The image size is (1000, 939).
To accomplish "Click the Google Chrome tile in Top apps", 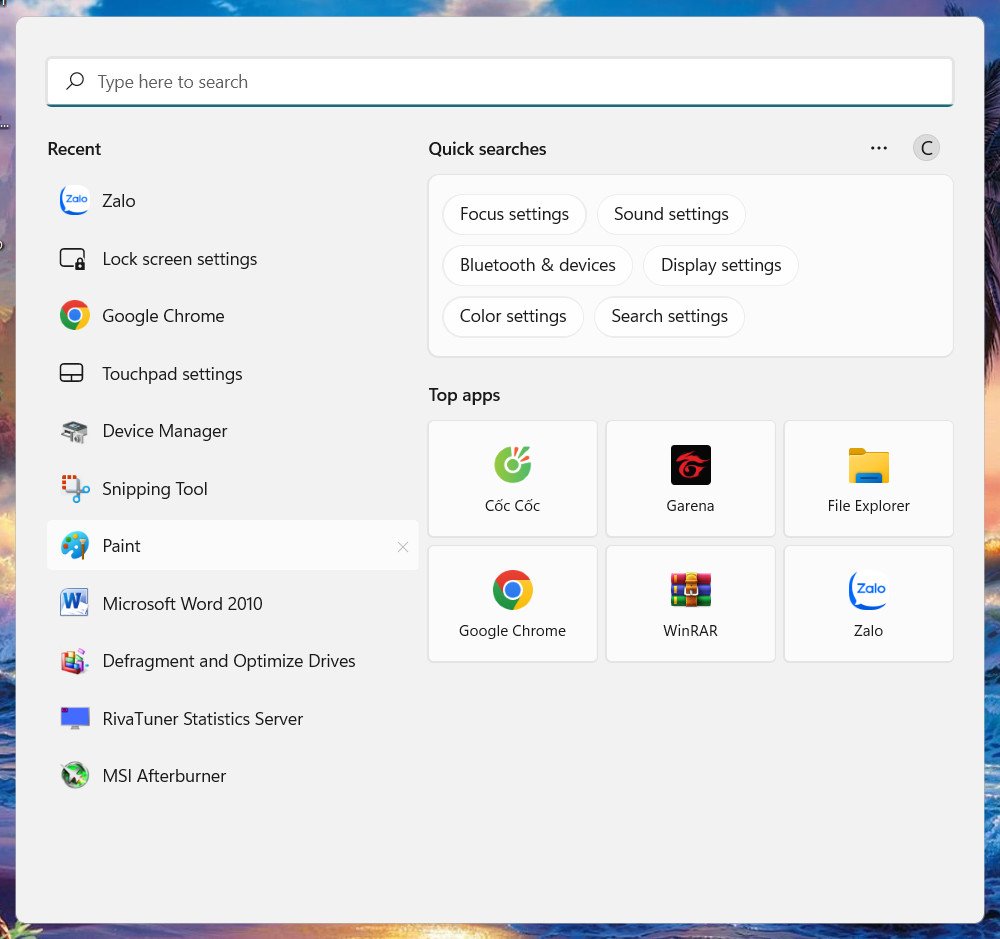I will pyautogui.click(x=512, y=604).
